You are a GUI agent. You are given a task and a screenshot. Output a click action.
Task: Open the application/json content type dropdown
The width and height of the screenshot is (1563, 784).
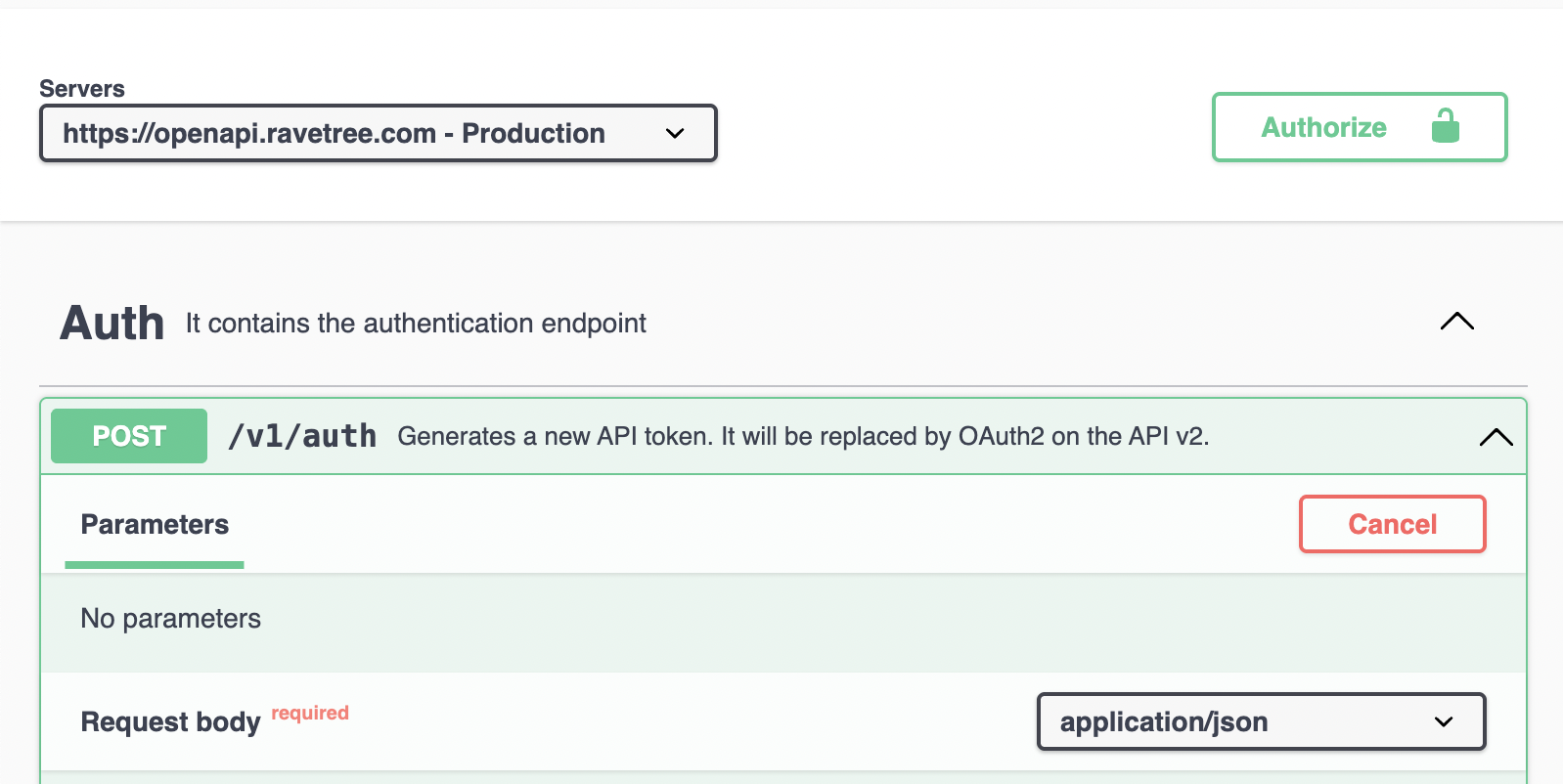1260,721
